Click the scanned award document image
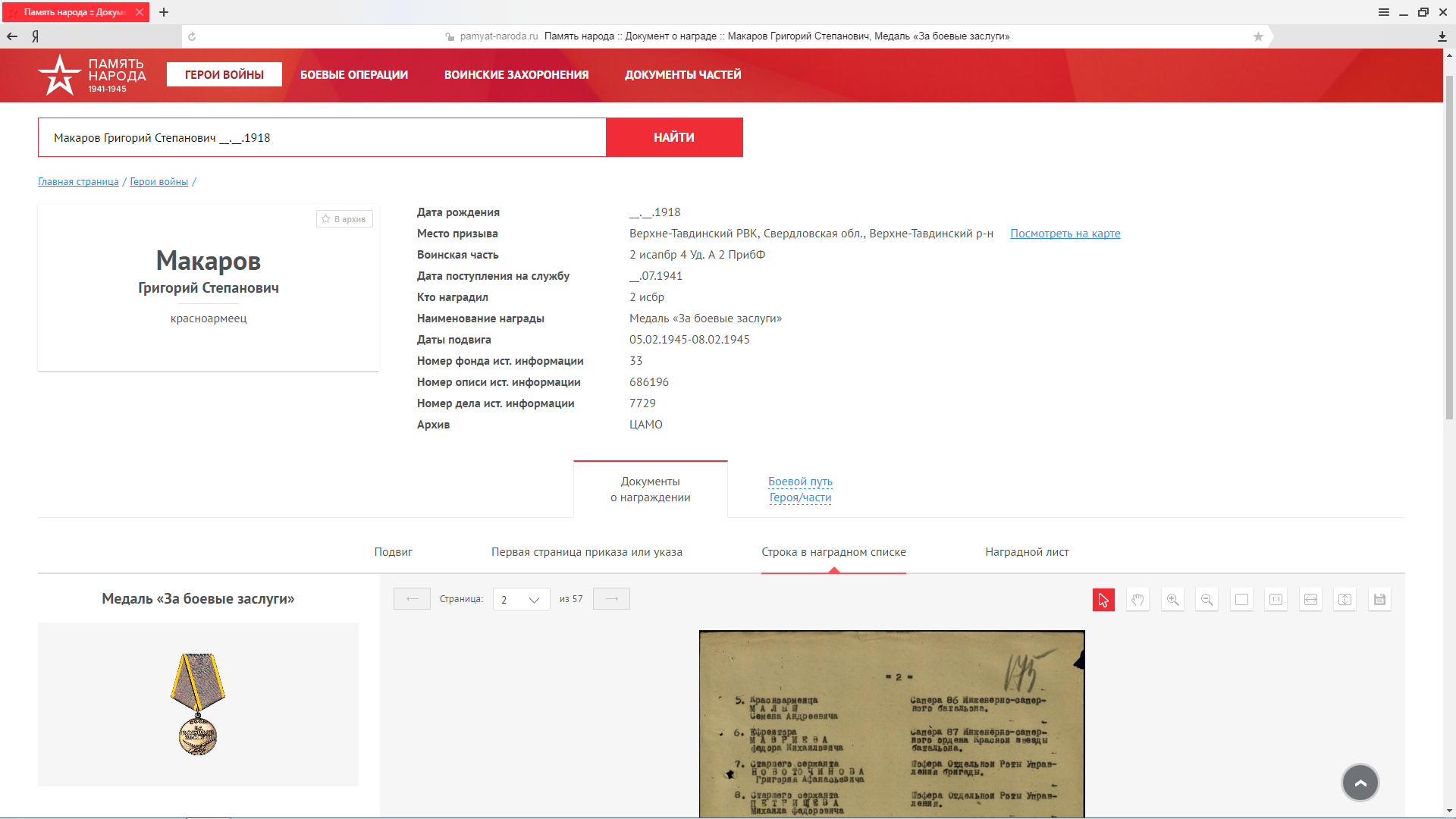 click(x=892, y=724)
